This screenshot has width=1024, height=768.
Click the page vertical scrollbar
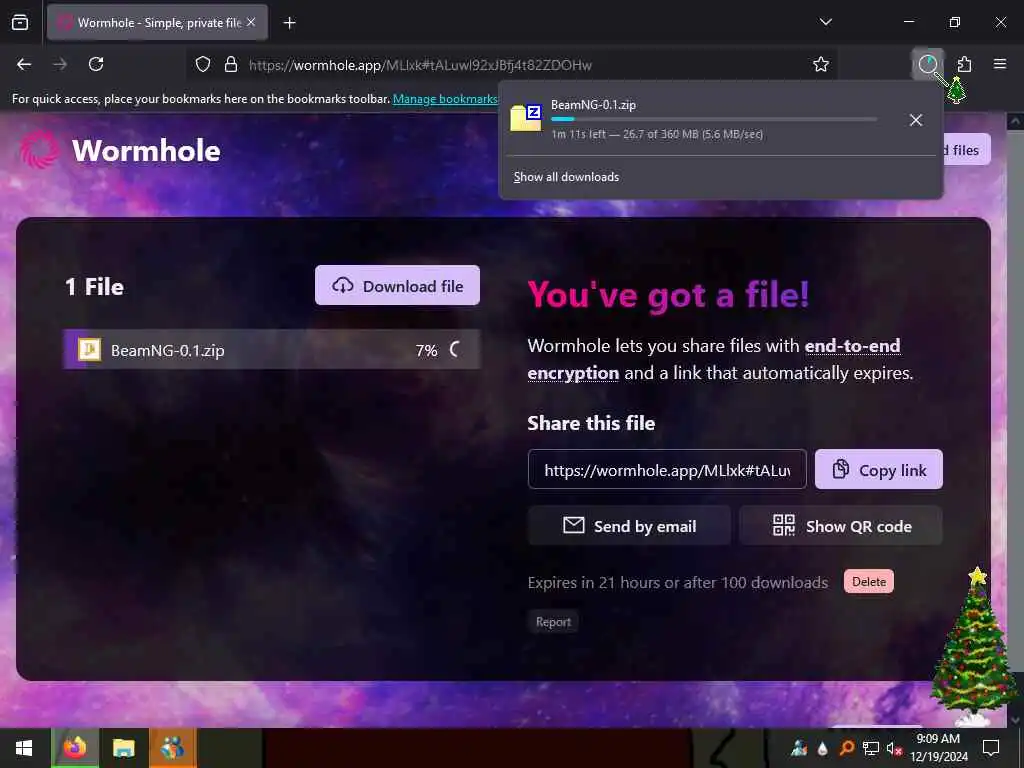pyautogui.click(x=1015, y=418)
